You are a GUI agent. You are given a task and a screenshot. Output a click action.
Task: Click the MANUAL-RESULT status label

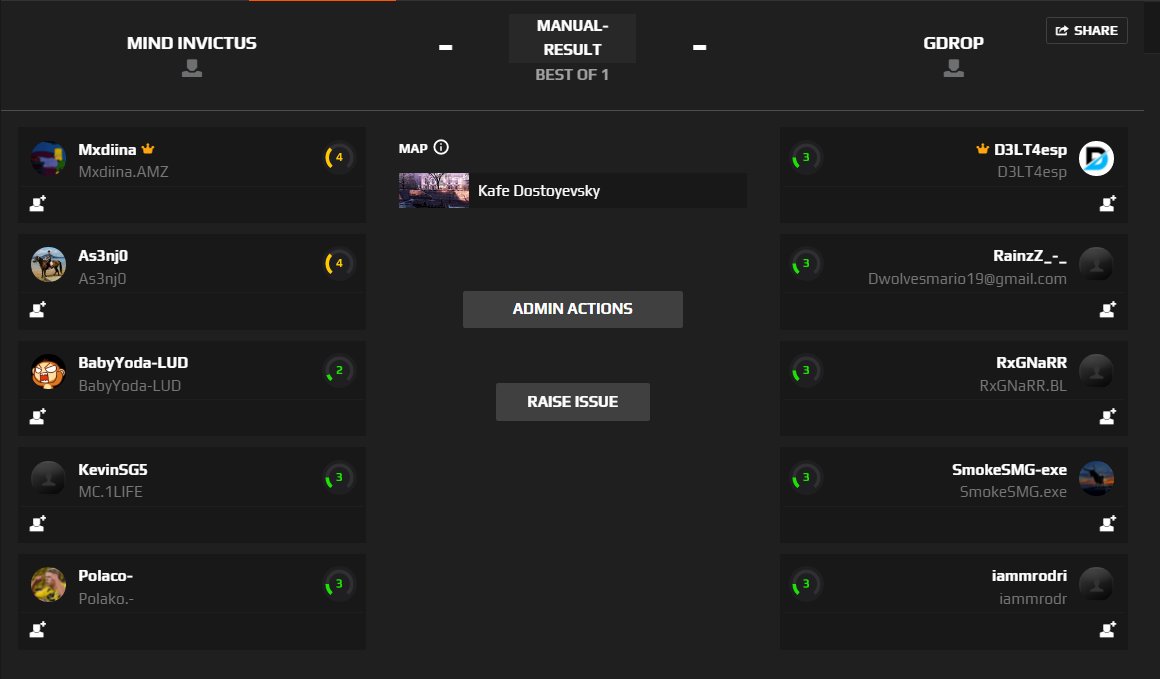573,38
